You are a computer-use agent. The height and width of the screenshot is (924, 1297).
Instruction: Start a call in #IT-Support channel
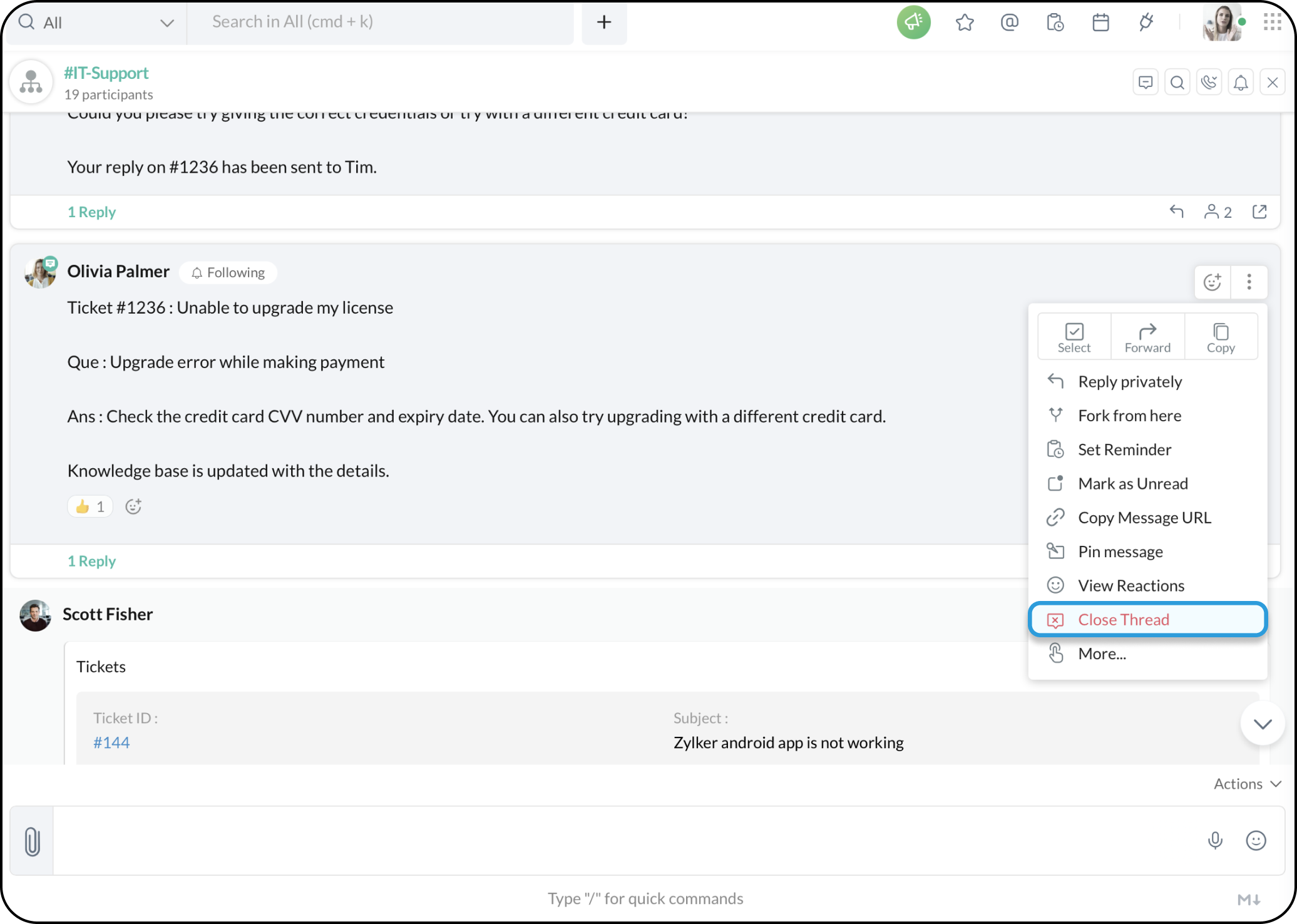(1209, 83)
